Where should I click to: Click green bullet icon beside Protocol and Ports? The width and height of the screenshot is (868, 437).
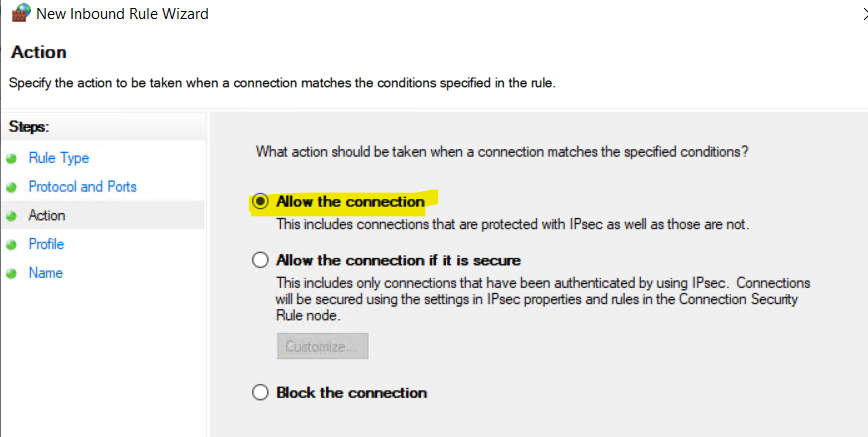tap(11, 188)
